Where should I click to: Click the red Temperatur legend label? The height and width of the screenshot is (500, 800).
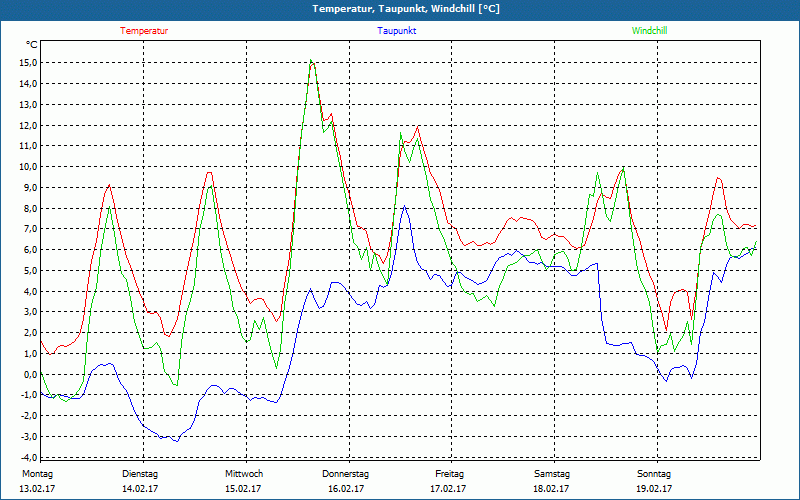[144, 31]
